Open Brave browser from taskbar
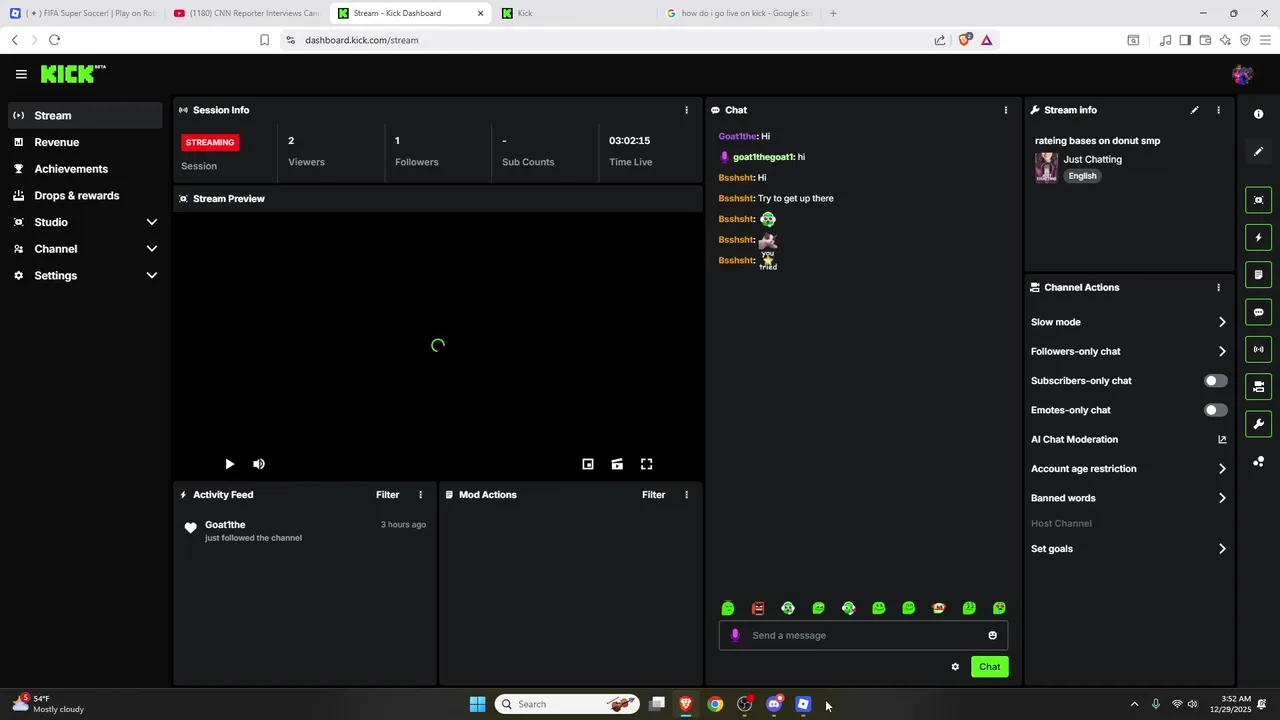The width and height of the screenshot is (1280, 720). click(x=686, y=704)
